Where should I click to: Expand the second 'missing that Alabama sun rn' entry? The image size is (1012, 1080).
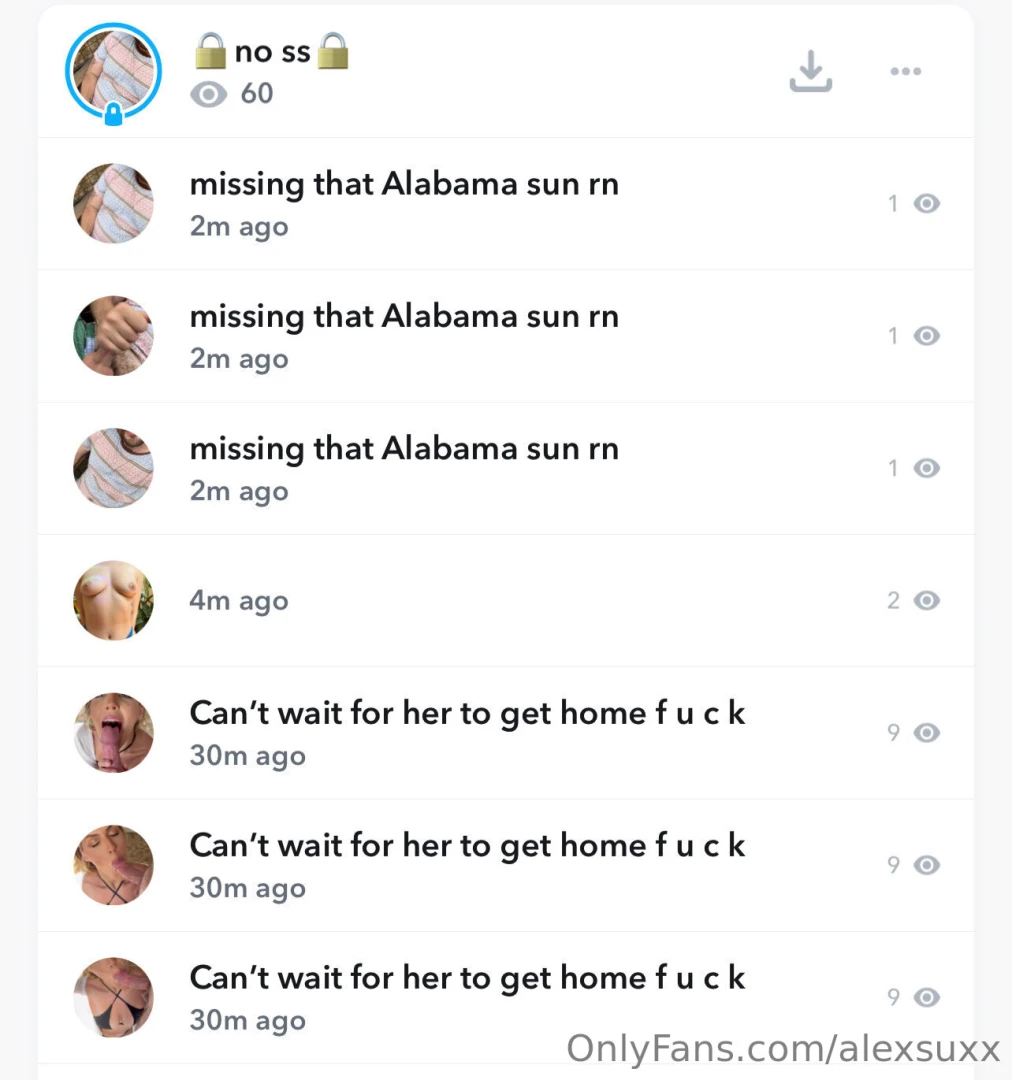tap(404, 316)
